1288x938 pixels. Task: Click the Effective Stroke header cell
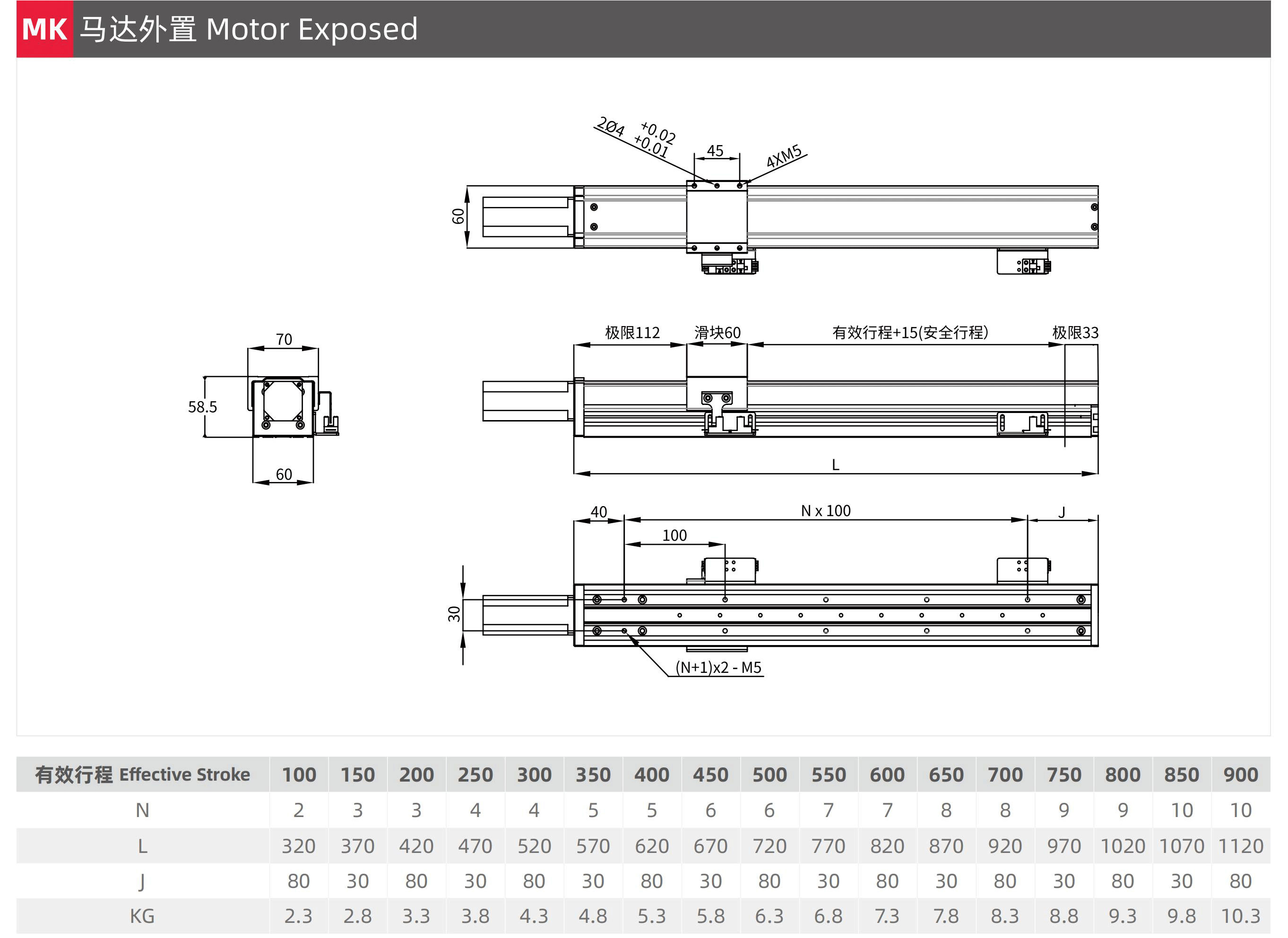click(x=143, y=774)
